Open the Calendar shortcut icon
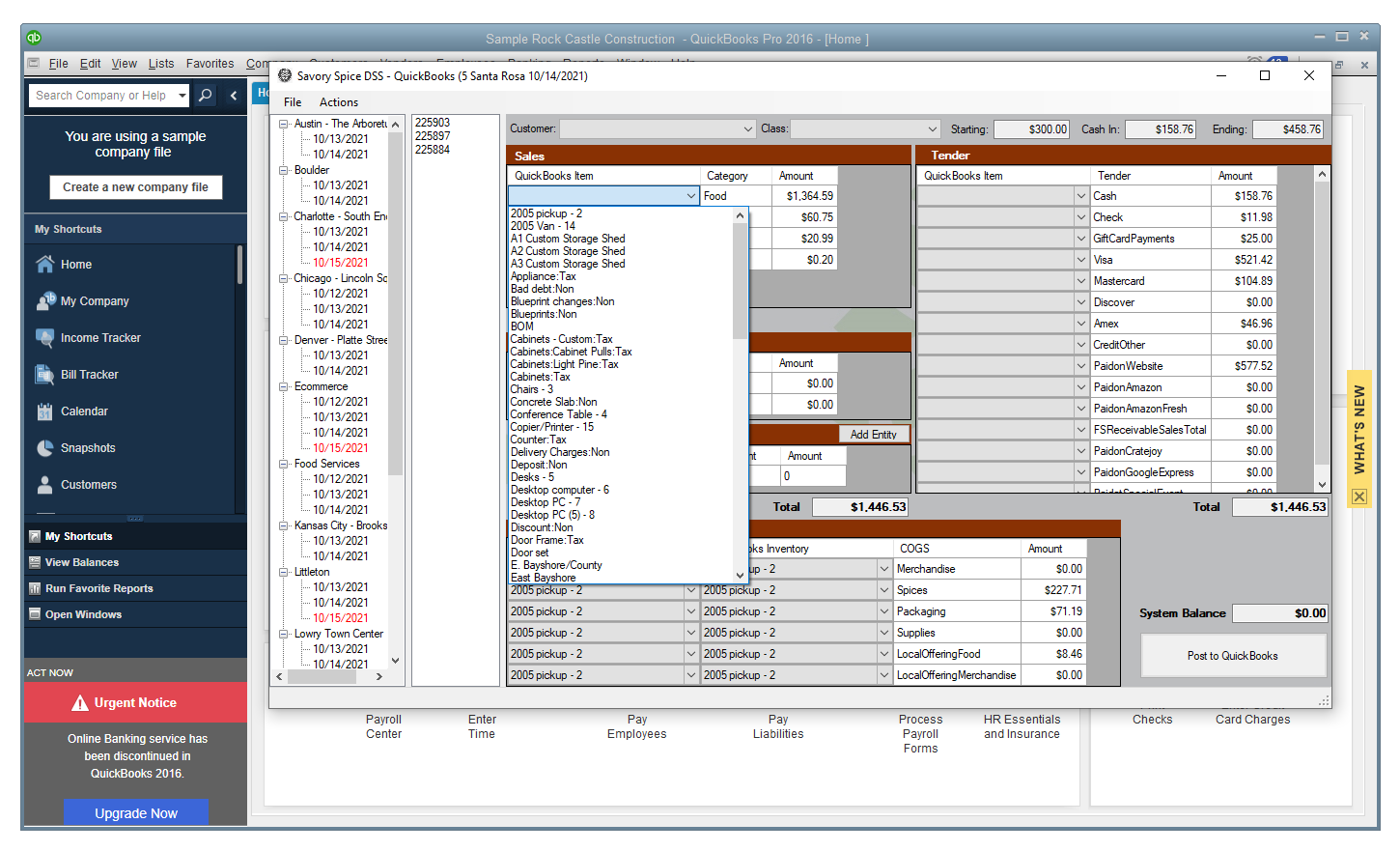This screenshot has width=1400, height=851. [x=44, y=411]
